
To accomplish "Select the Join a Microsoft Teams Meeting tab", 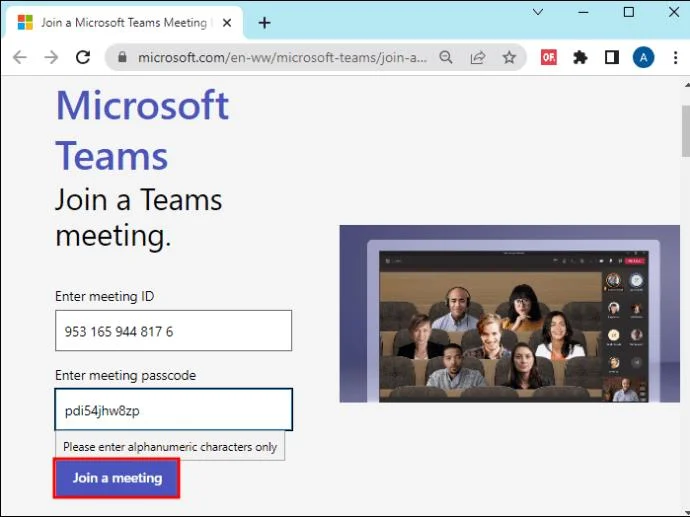I will click(123, 23).
